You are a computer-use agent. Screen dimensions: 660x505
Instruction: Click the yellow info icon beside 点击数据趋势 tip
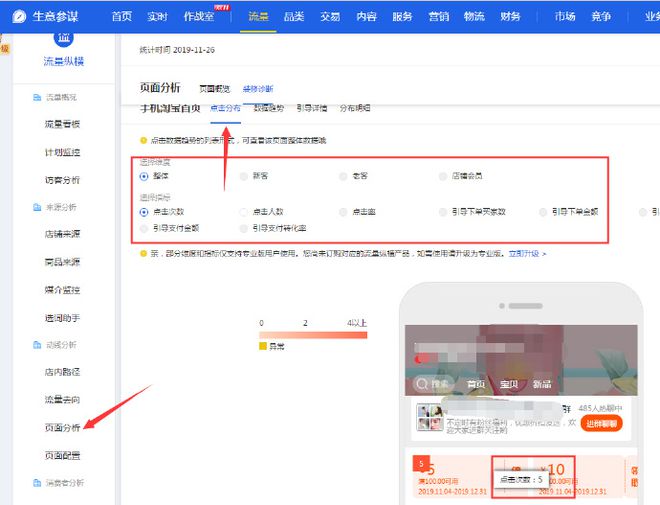tap(144, 141)
